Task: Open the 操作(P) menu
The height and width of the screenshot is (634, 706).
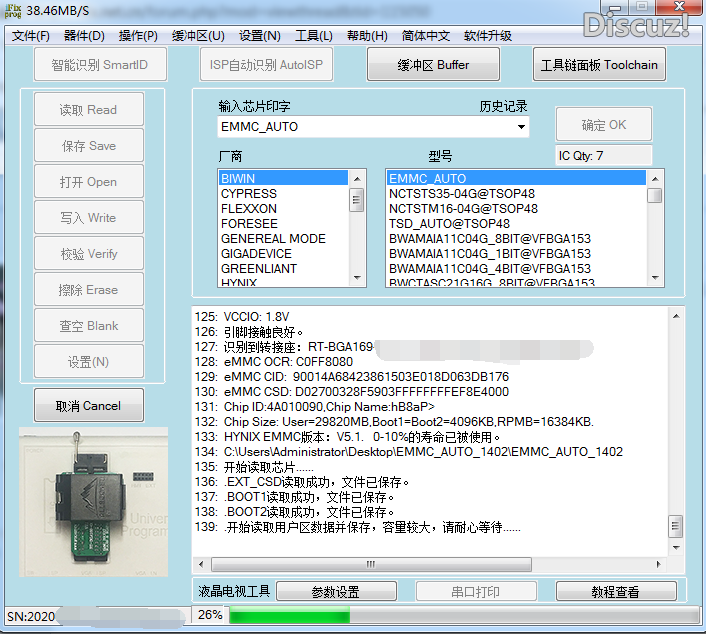Action: tap(138, 36)
